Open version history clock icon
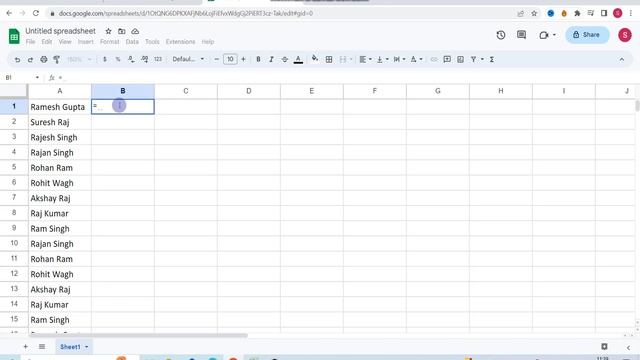 [x=501, y=35]
